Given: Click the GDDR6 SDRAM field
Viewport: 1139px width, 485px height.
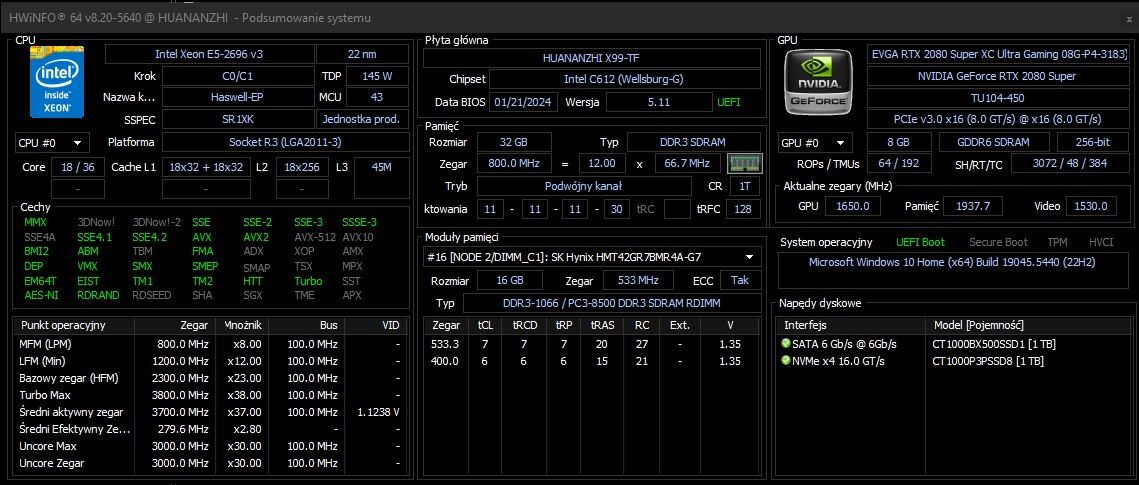Looking at the screenshot, I should 994,142.
